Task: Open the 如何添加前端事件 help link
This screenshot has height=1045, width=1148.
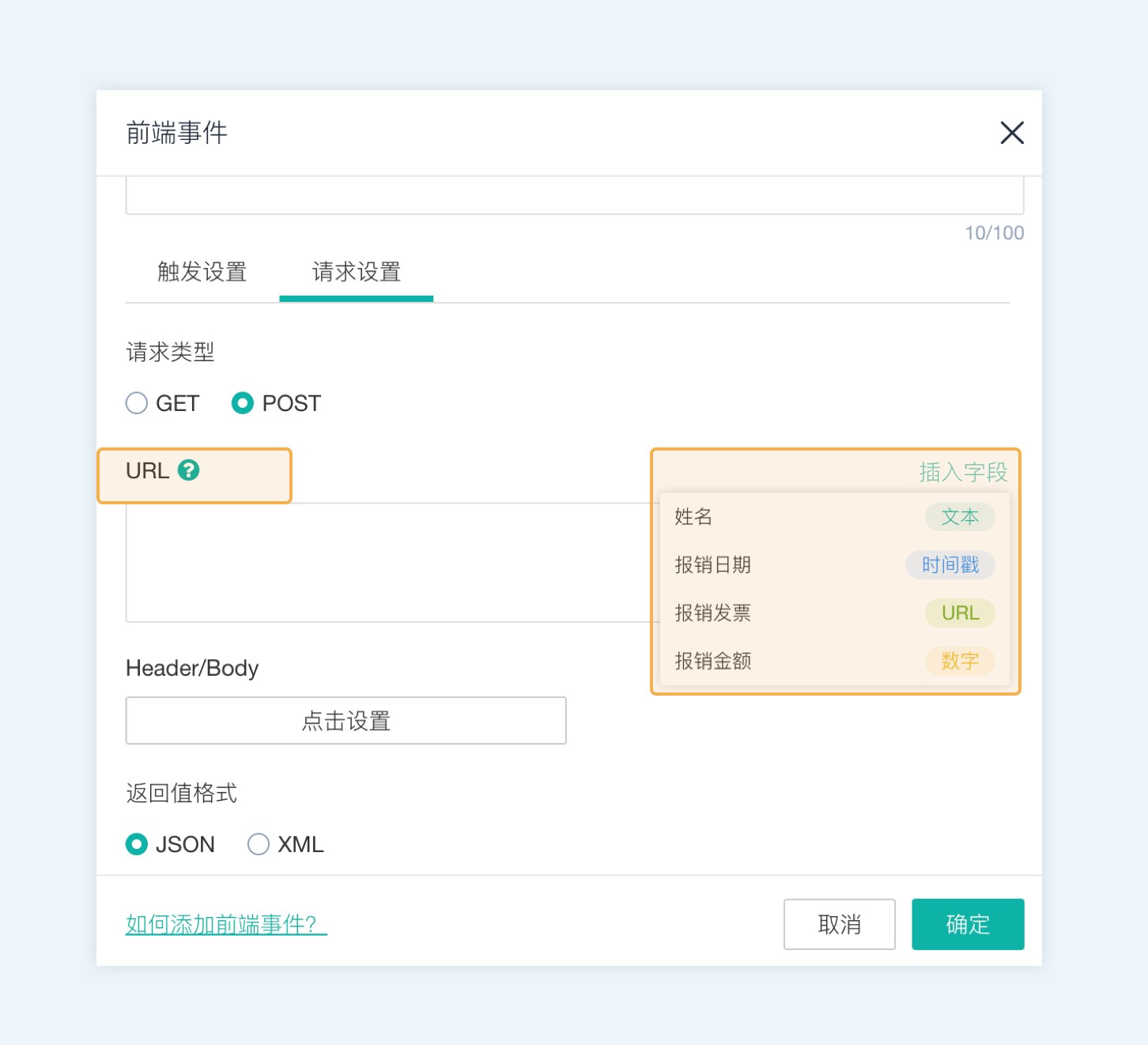Action: pos(226,924)
